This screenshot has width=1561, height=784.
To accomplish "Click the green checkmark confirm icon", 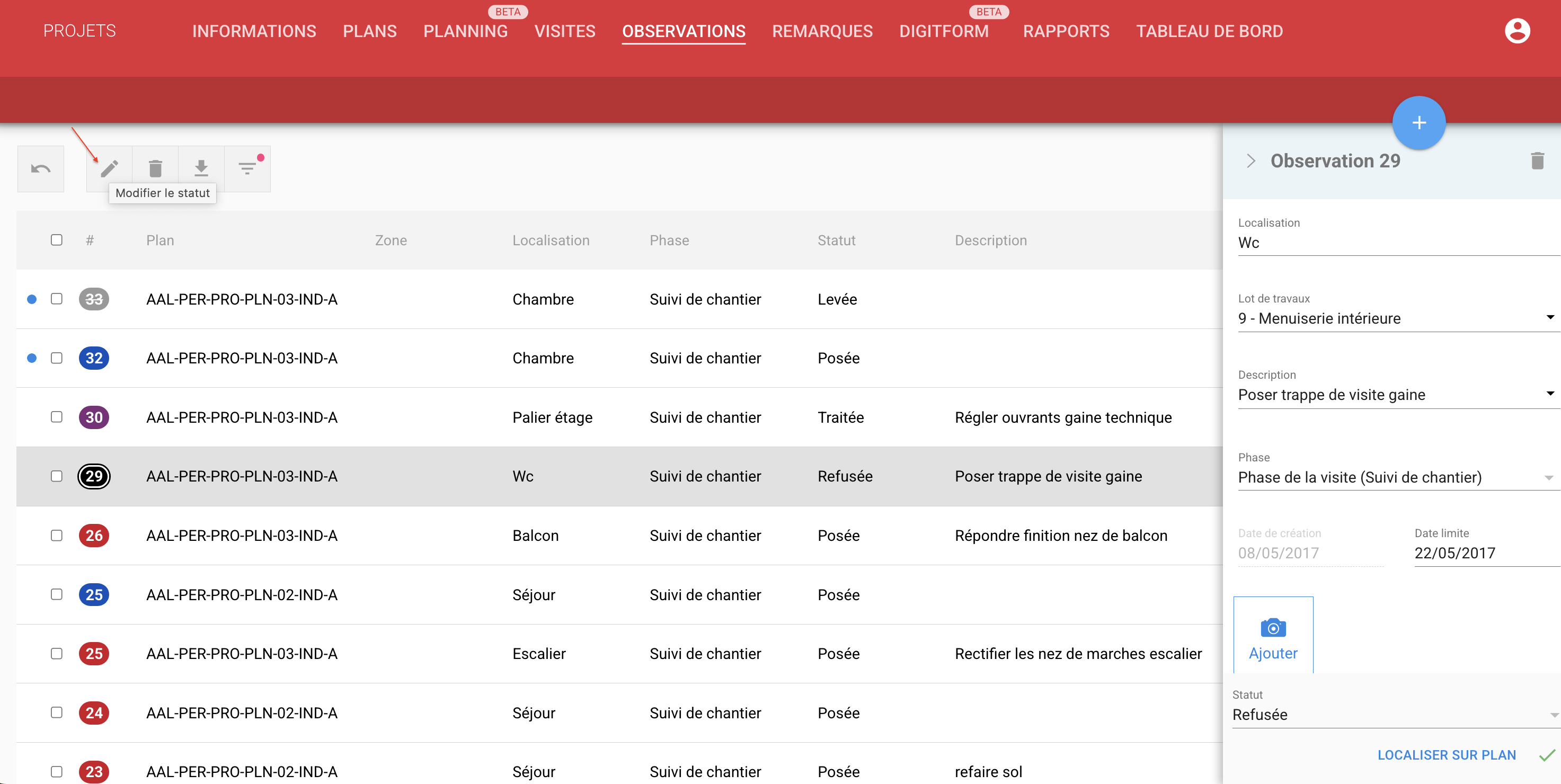I will point(1547,755).
